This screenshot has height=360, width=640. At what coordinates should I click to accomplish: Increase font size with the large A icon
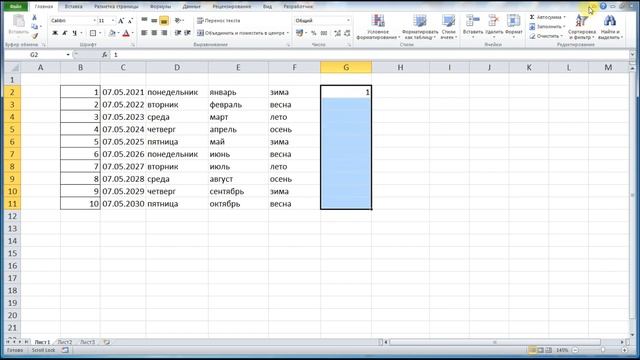point(121,20)
